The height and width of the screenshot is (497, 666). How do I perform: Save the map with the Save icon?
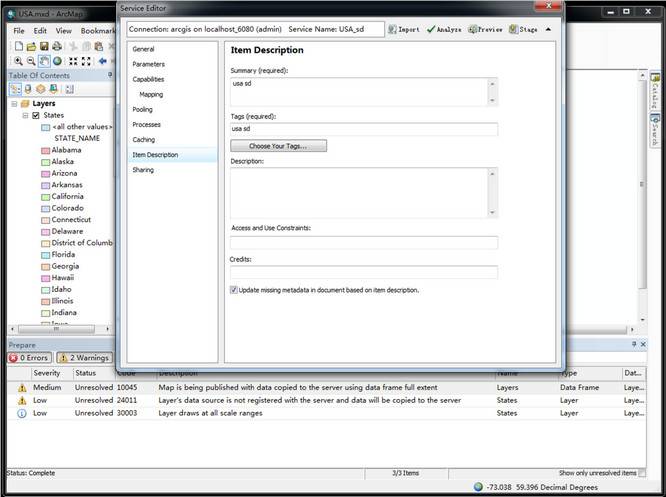(44, 46)
